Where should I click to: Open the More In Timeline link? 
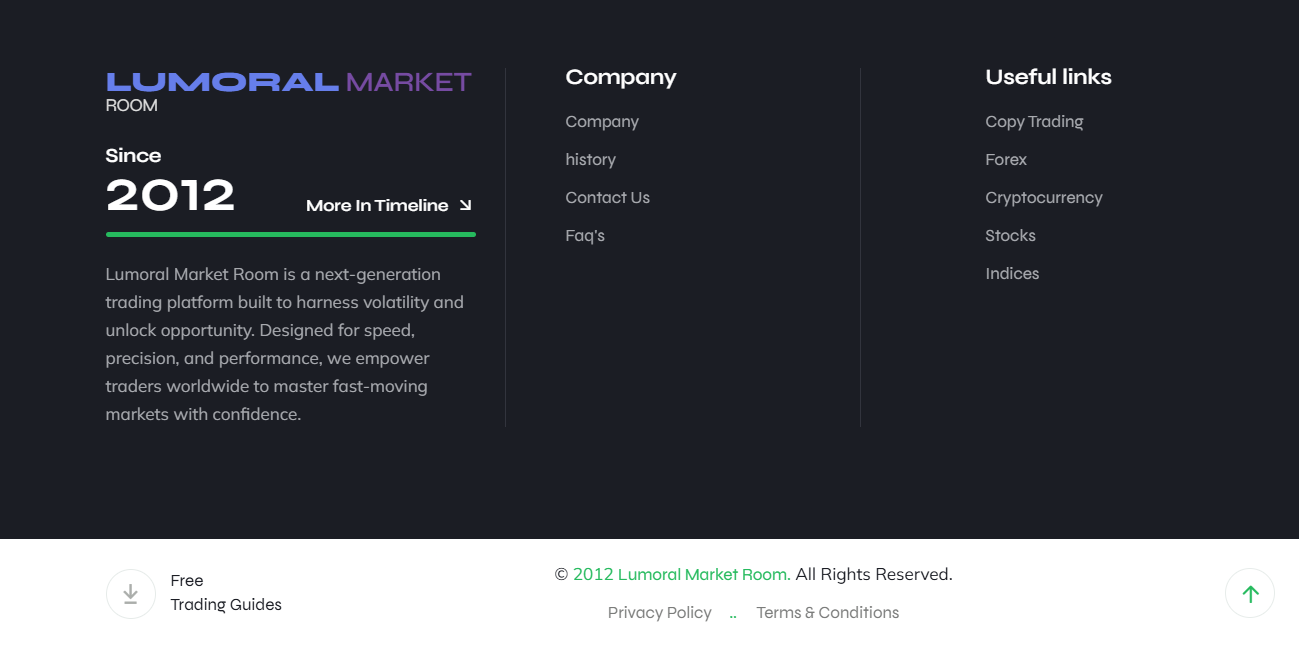[377, 206]
